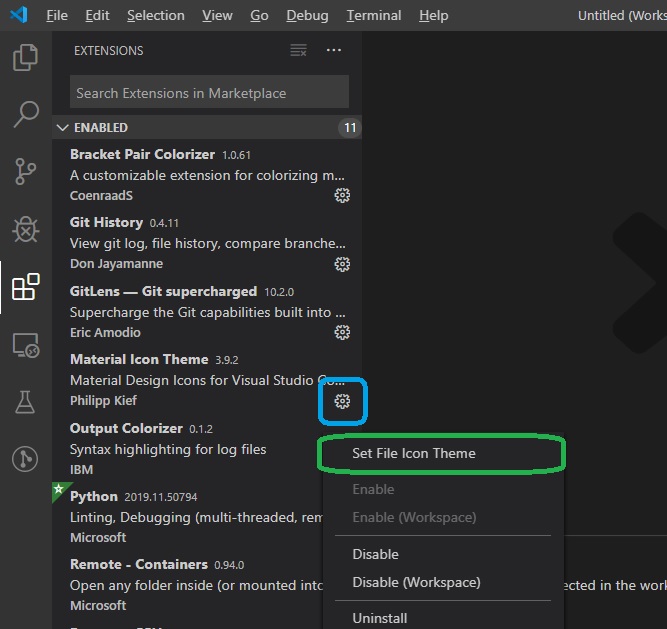Click the CoenraadS publisher name
The height and width of the screenshot is (629, 667).
coord(101,196)
